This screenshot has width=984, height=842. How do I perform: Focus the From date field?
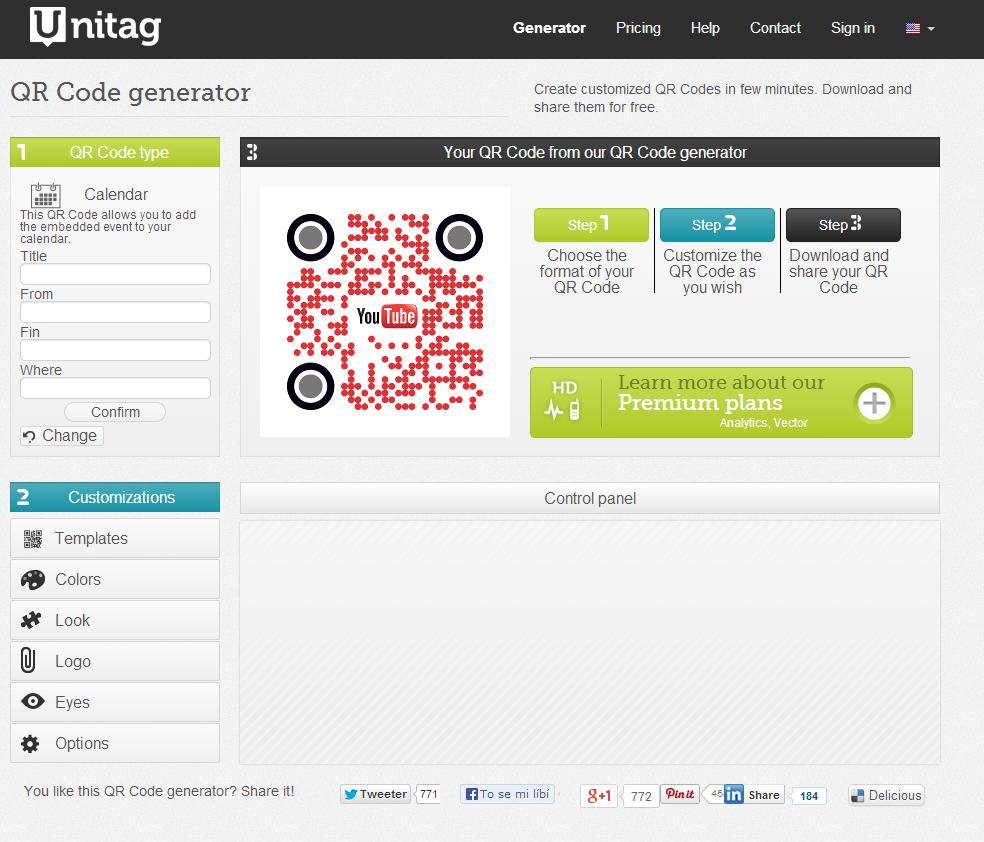(115, 312)
